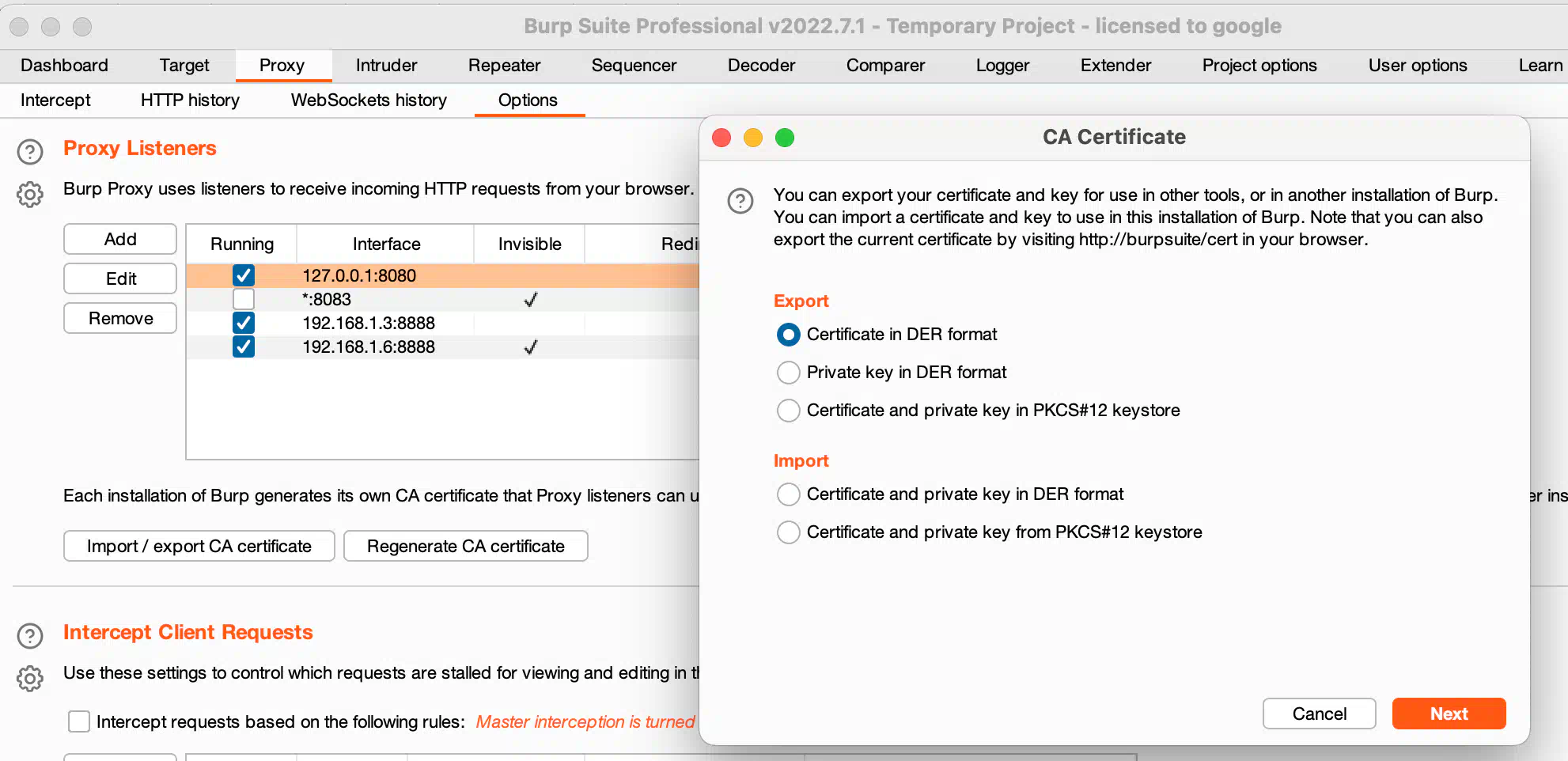Viewport: 1568px width, 761px height.
Task: Open the Sequencer tab
Action: pos(634,66)
